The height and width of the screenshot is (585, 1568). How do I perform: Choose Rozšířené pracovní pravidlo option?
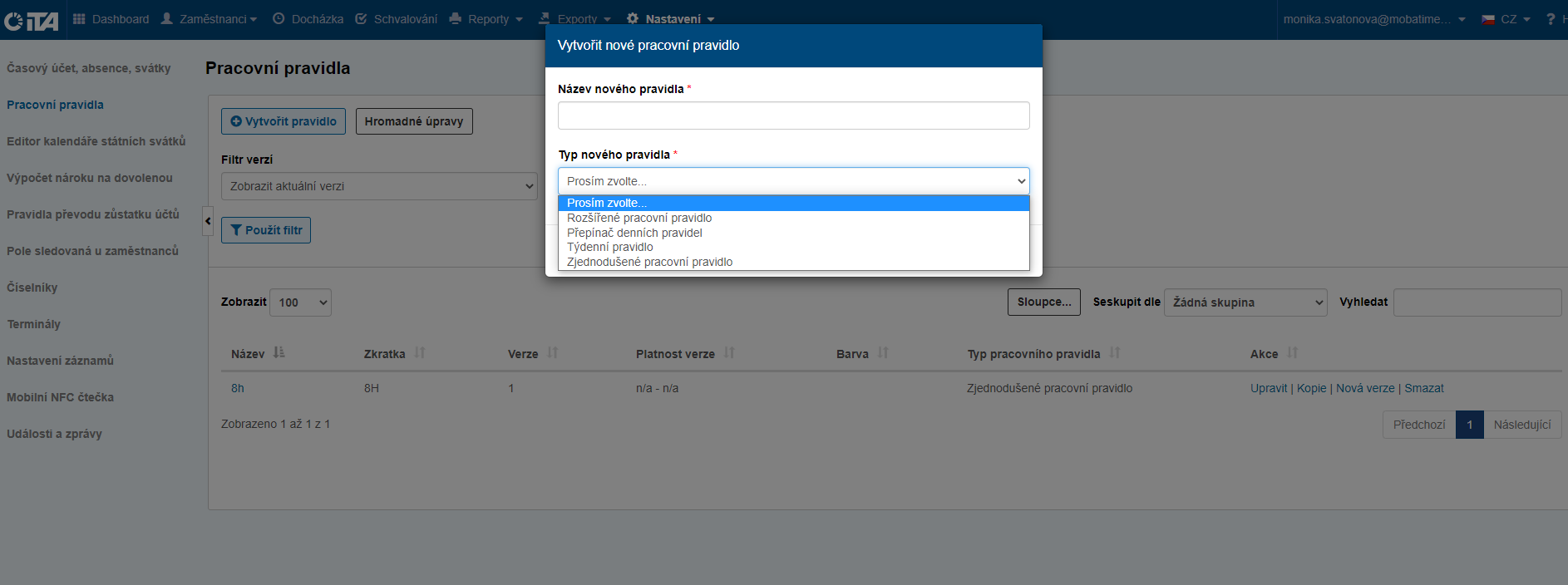[639, 218]
